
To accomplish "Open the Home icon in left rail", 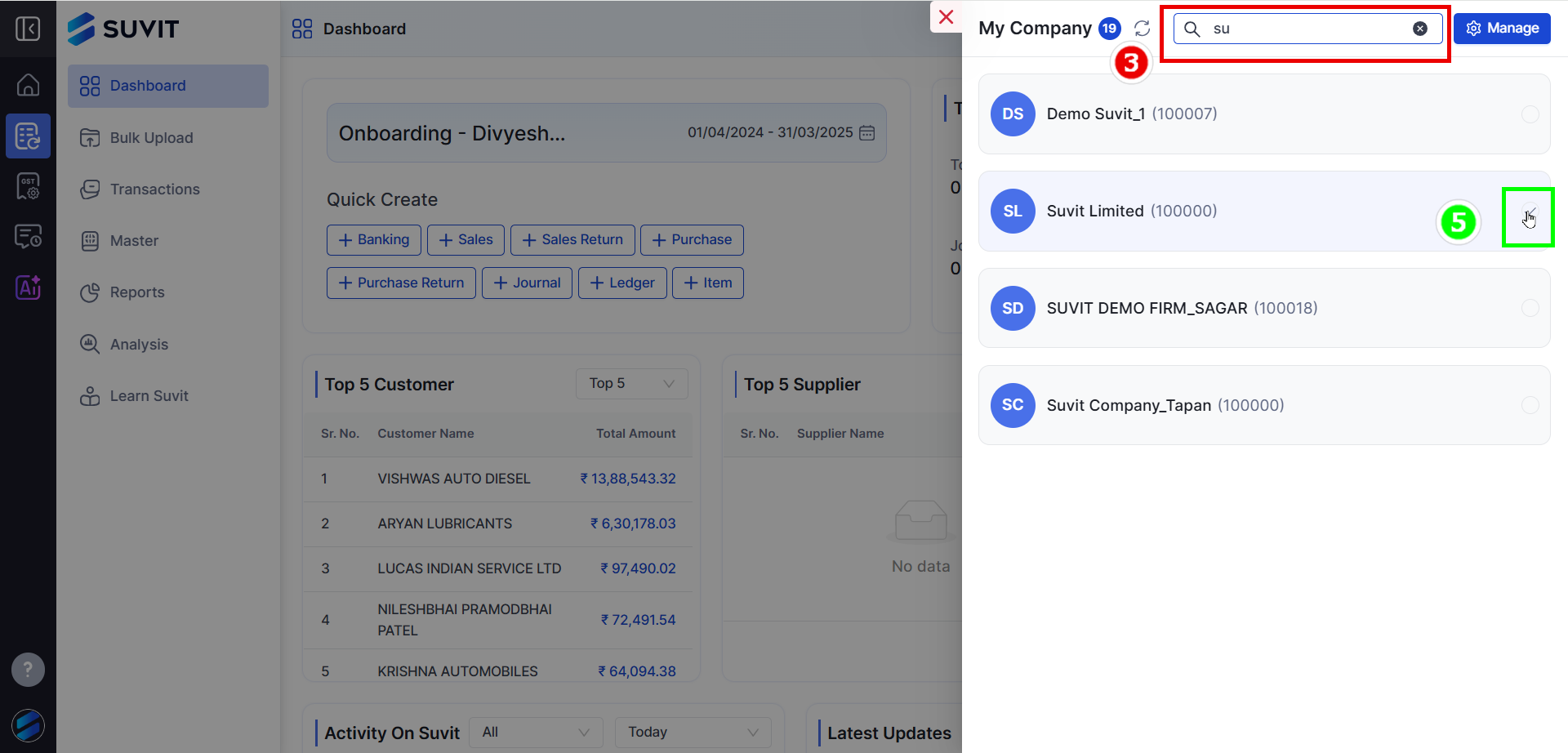I will [x=28, y=85].
